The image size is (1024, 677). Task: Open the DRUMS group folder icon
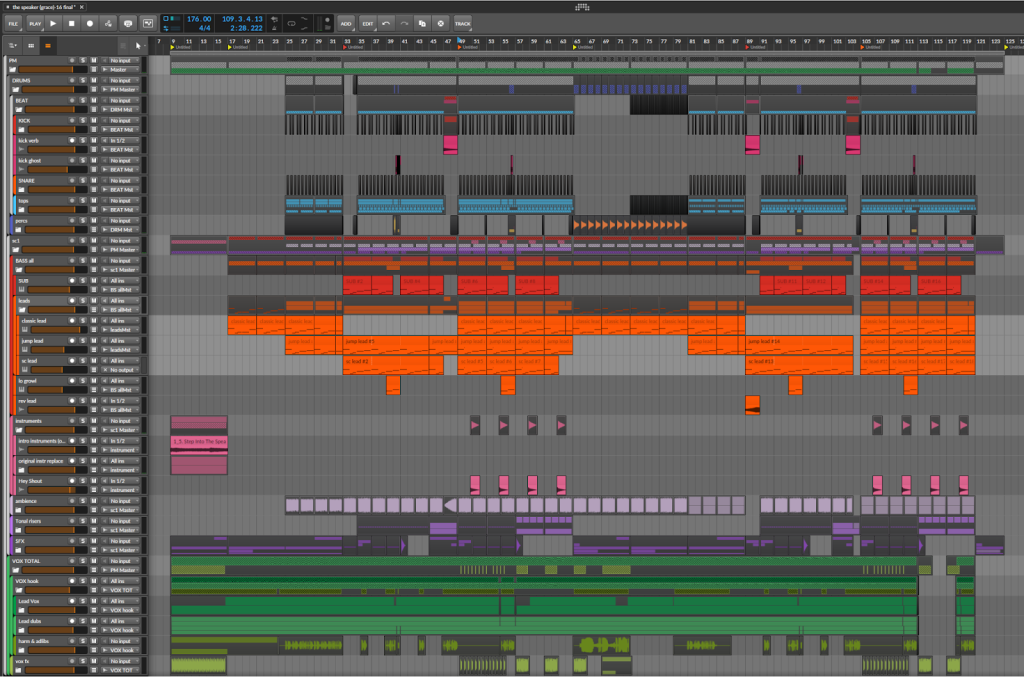[x=14, y=89]
